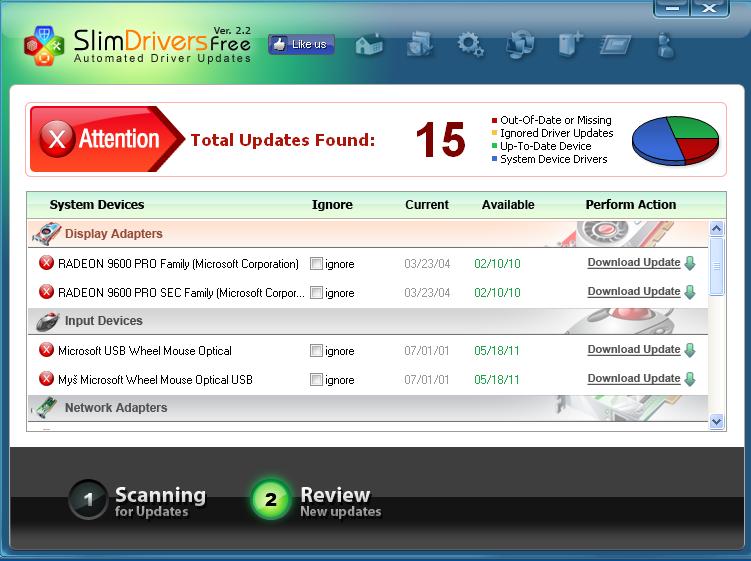Click current date 07/01/01 of Myš Microsoft Wheel Mouse
The image size is (751, 561).
(x=427, y=380)
